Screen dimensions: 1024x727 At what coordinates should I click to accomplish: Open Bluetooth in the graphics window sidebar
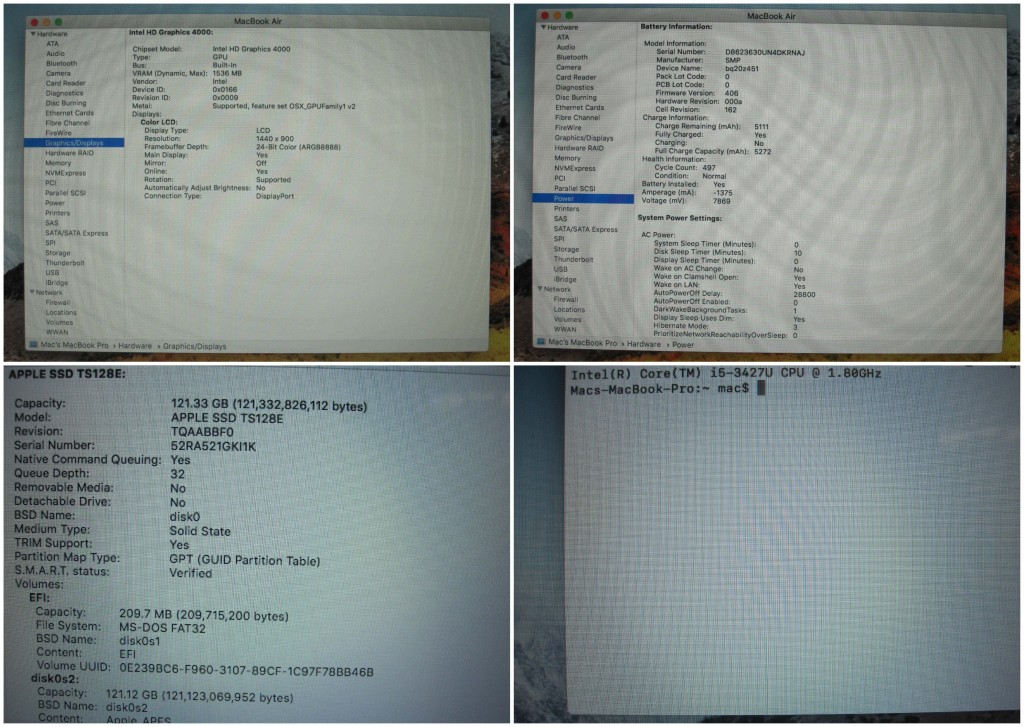61,63
